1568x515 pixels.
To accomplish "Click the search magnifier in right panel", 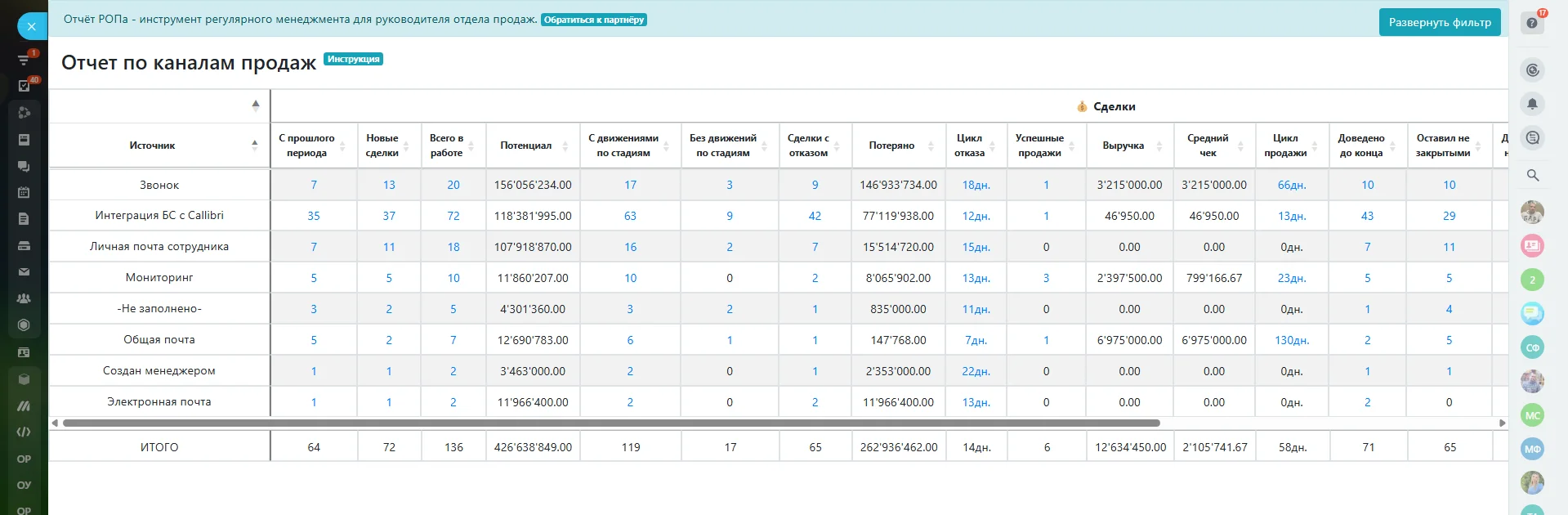I will click(1532, 175).
